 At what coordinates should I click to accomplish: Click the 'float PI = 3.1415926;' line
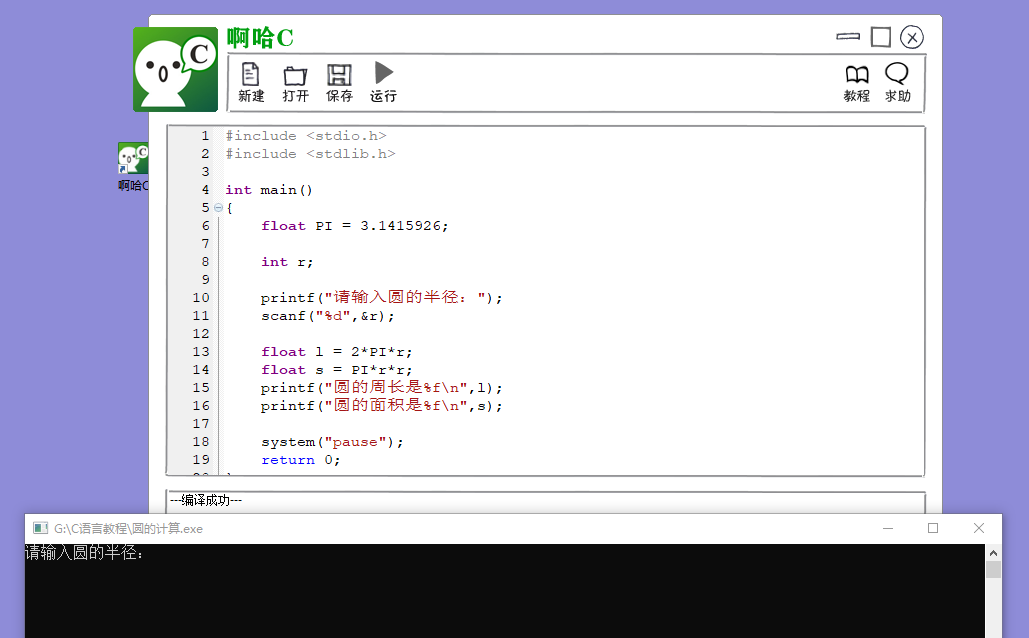354,226
